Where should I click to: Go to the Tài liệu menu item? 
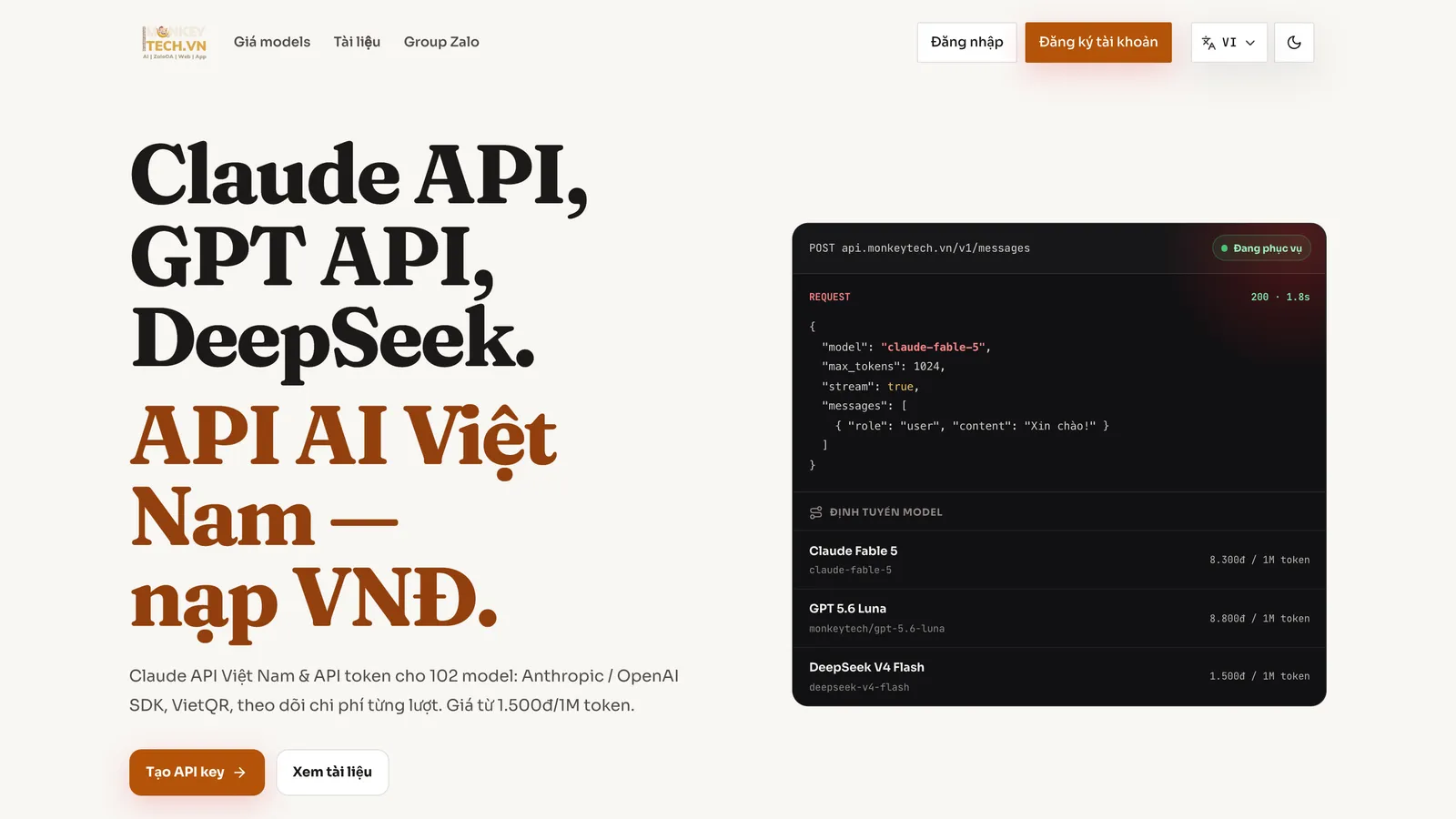point(357,42)
